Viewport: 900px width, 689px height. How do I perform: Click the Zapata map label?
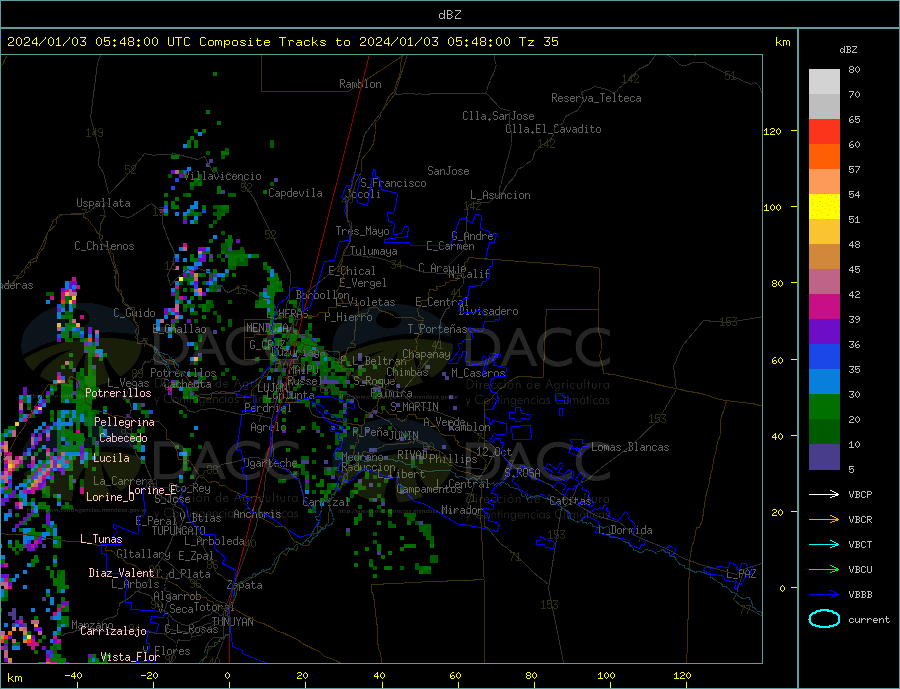(245, 585)
